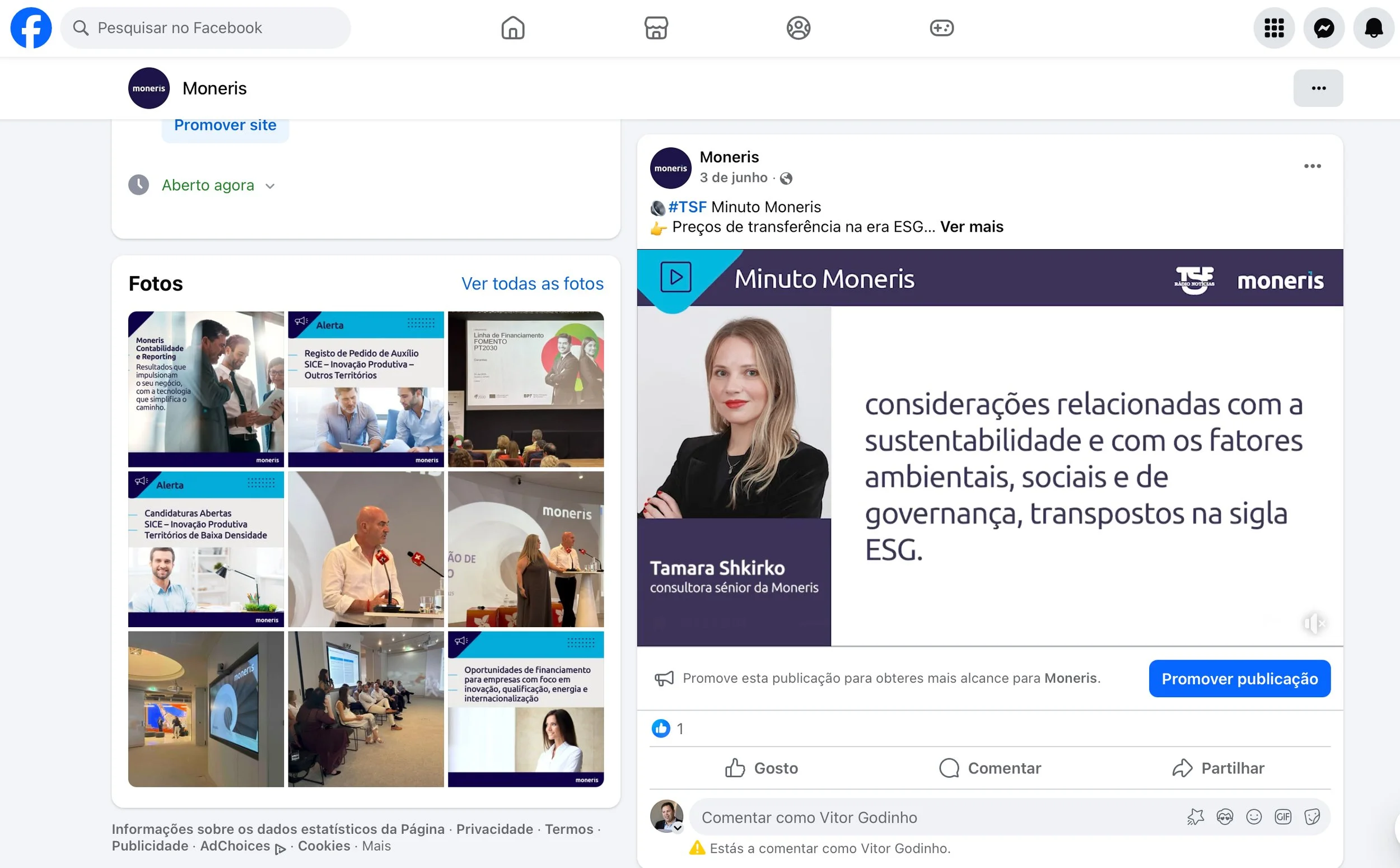Expand Mais footer link

click(376, 846)
